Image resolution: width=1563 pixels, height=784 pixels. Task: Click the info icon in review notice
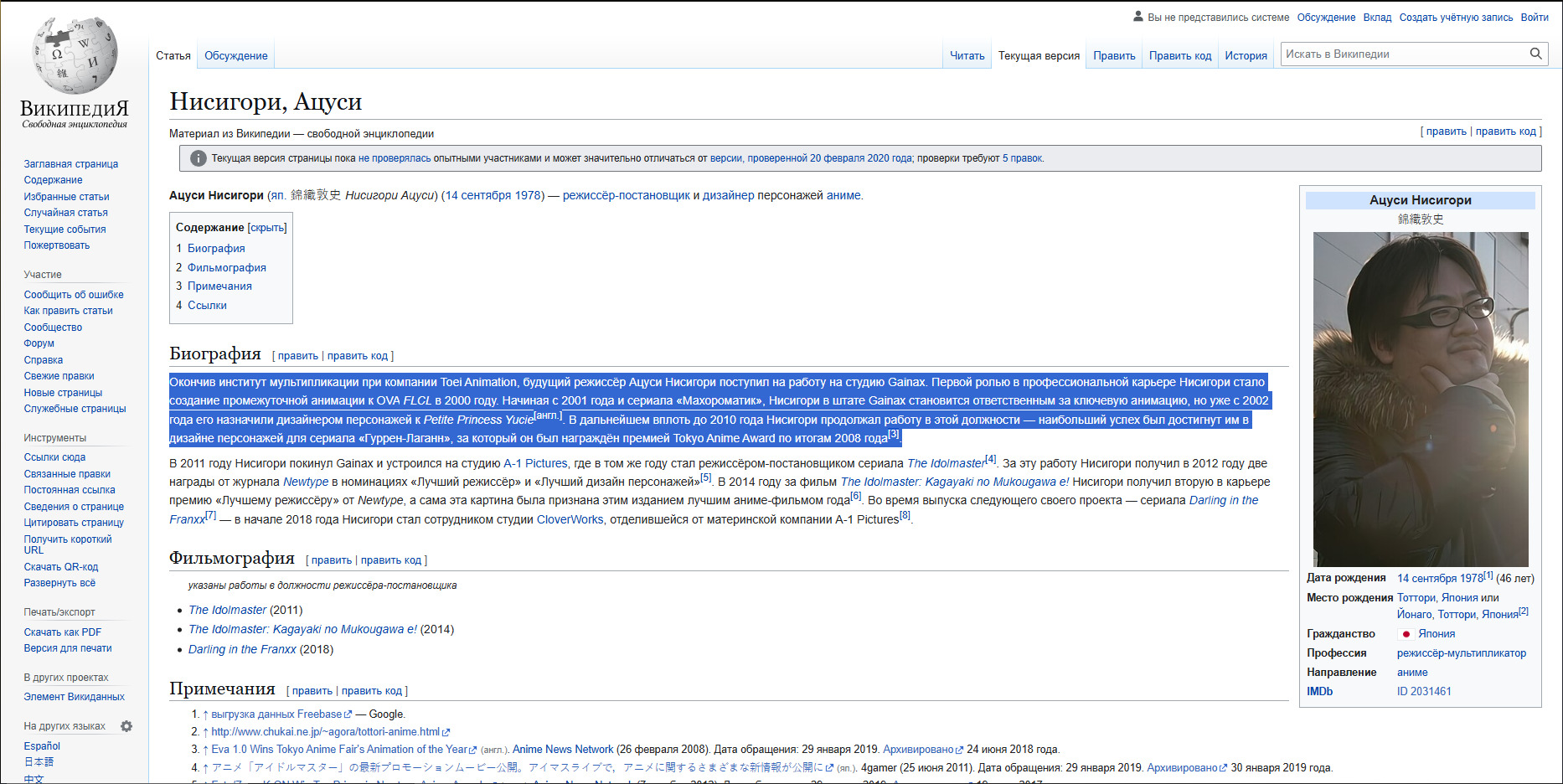click(199, 158)
